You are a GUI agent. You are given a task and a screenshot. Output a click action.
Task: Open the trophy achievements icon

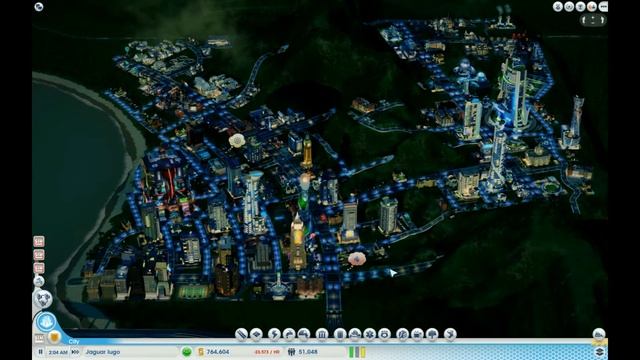point(580,7)
